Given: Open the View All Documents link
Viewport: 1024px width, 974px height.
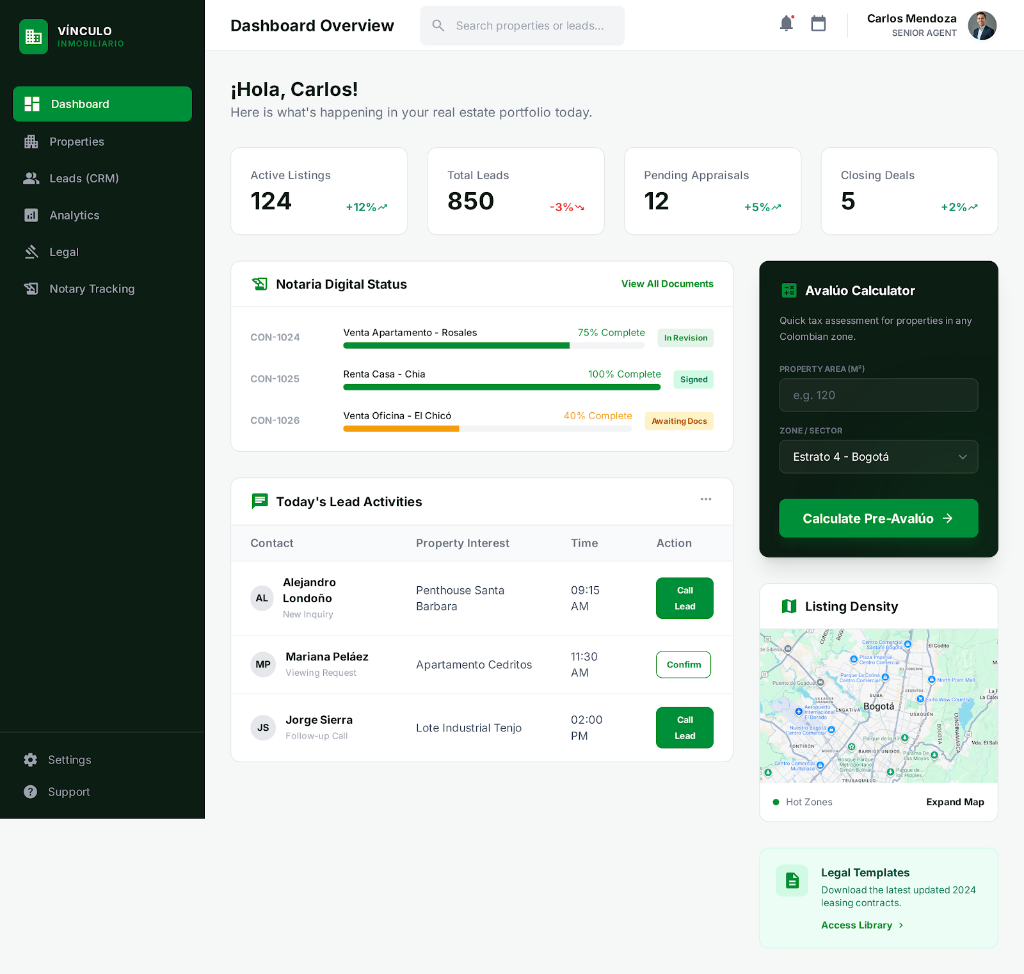Looking at the screenshot, I should pos(667,284).
